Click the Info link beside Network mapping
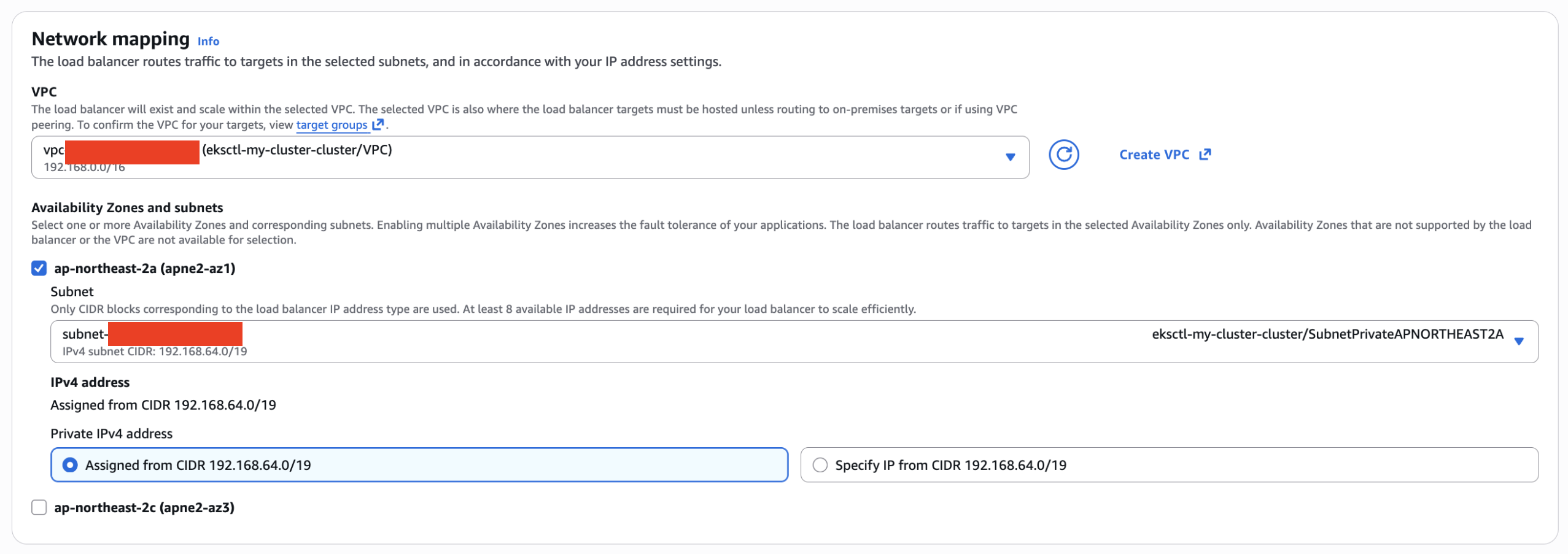 point(208,42)
